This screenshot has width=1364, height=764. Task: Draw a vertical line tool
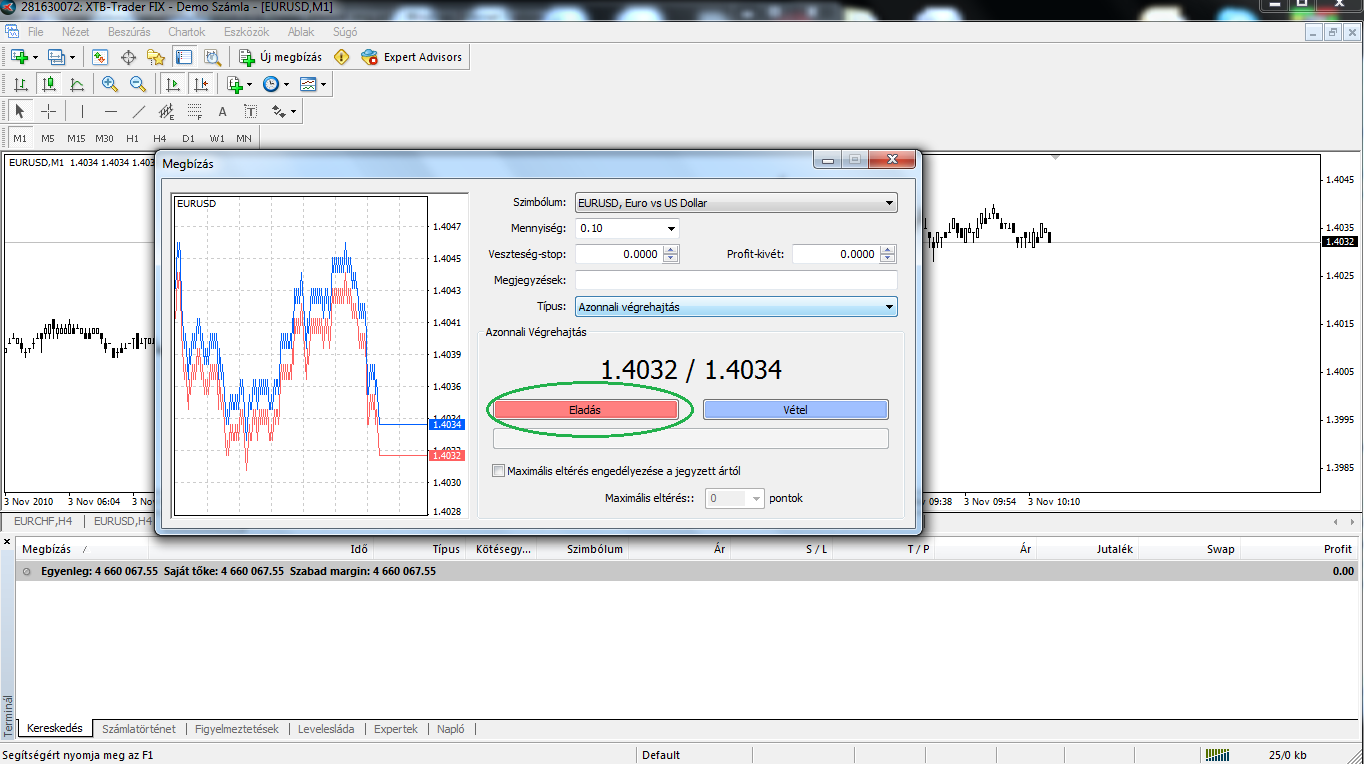[82, 111]
